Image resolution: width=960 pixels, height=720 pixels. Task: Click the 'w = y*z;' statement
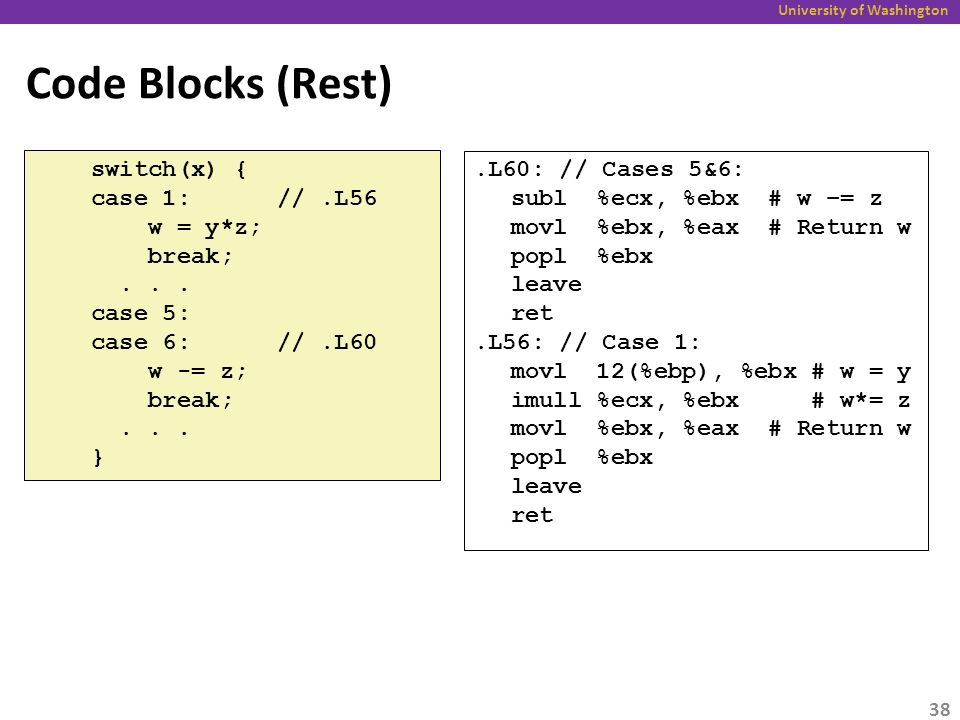[x=204, y=227]
